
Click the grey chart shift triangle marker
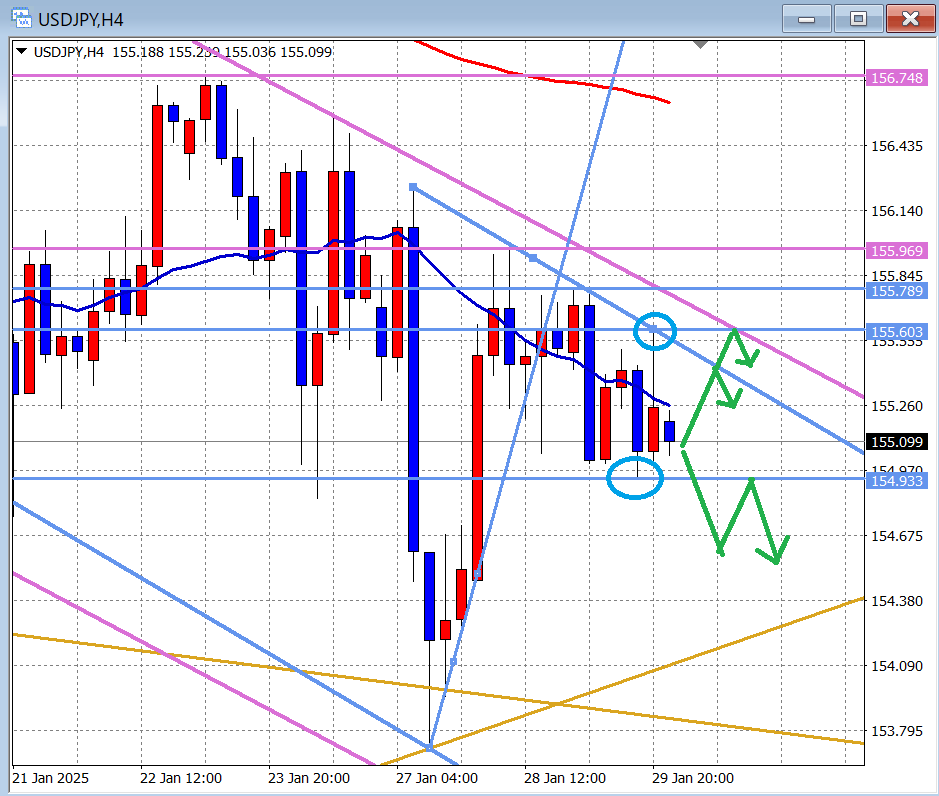click(700, 45)
